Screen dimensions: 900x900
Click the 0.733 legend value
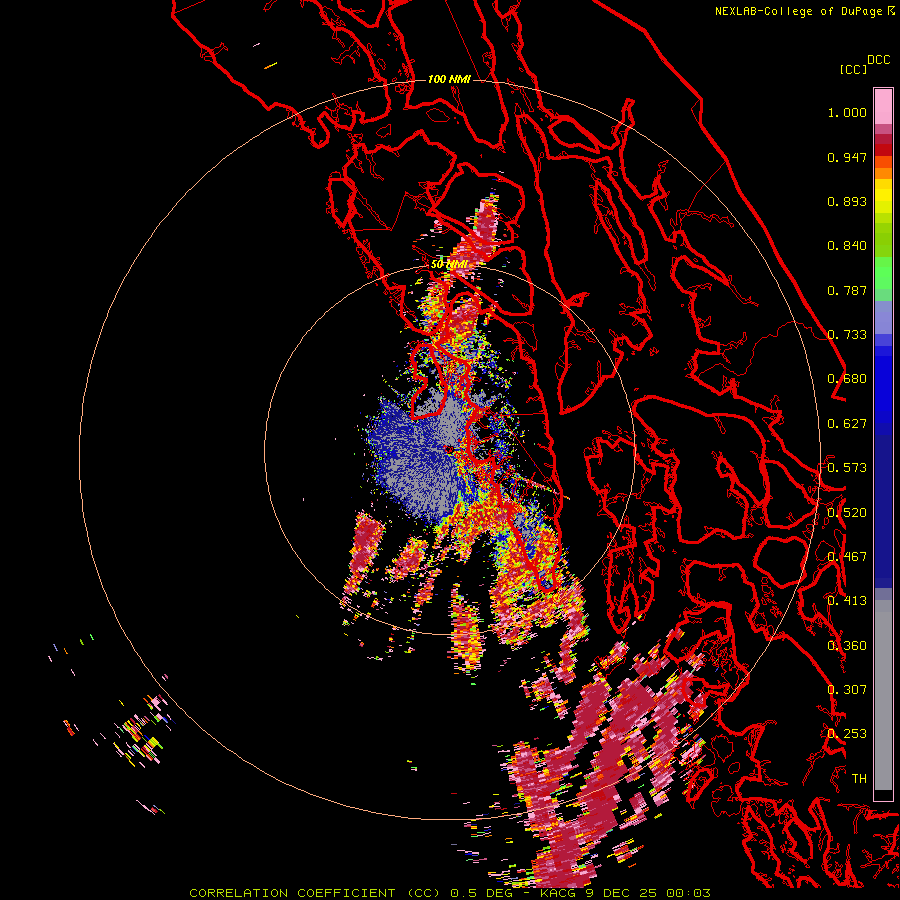847,335
